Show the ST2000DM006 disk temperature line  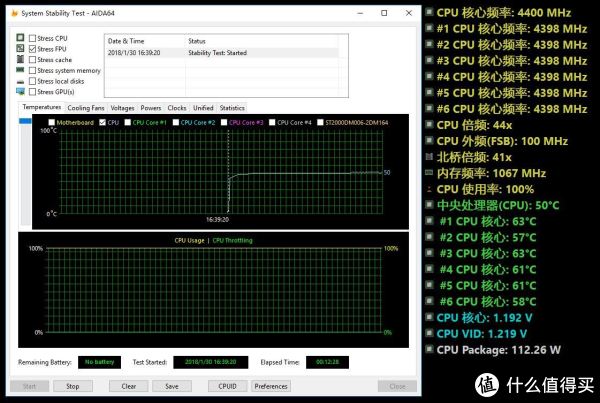320,122
